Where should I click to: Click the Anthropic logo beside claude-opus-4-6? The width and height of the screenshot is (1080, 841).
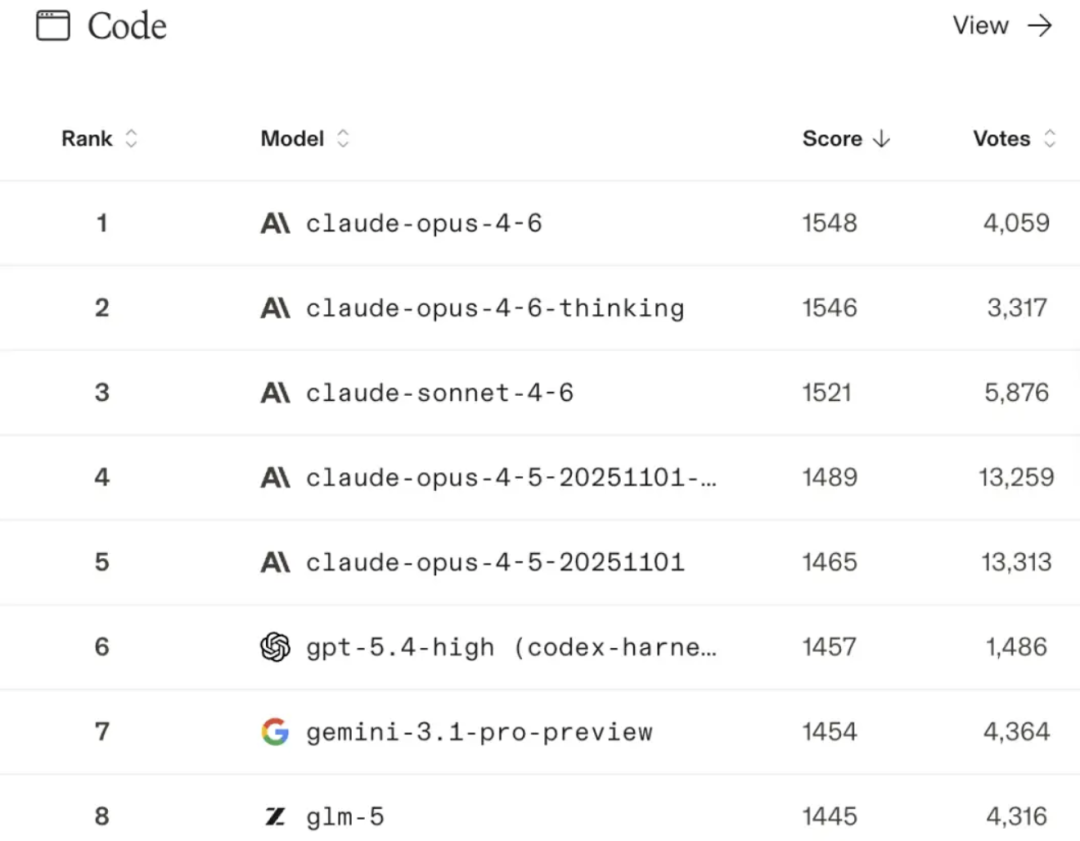tap(275, 223)
